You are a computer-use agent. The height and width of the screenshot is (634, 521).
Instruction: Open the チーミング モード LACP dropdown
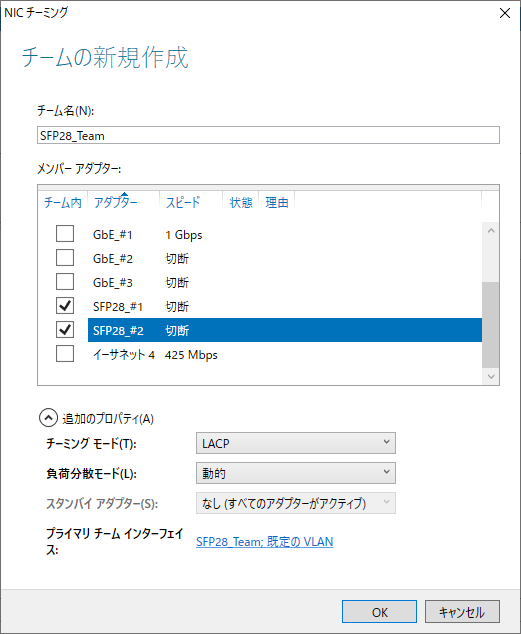295,443
